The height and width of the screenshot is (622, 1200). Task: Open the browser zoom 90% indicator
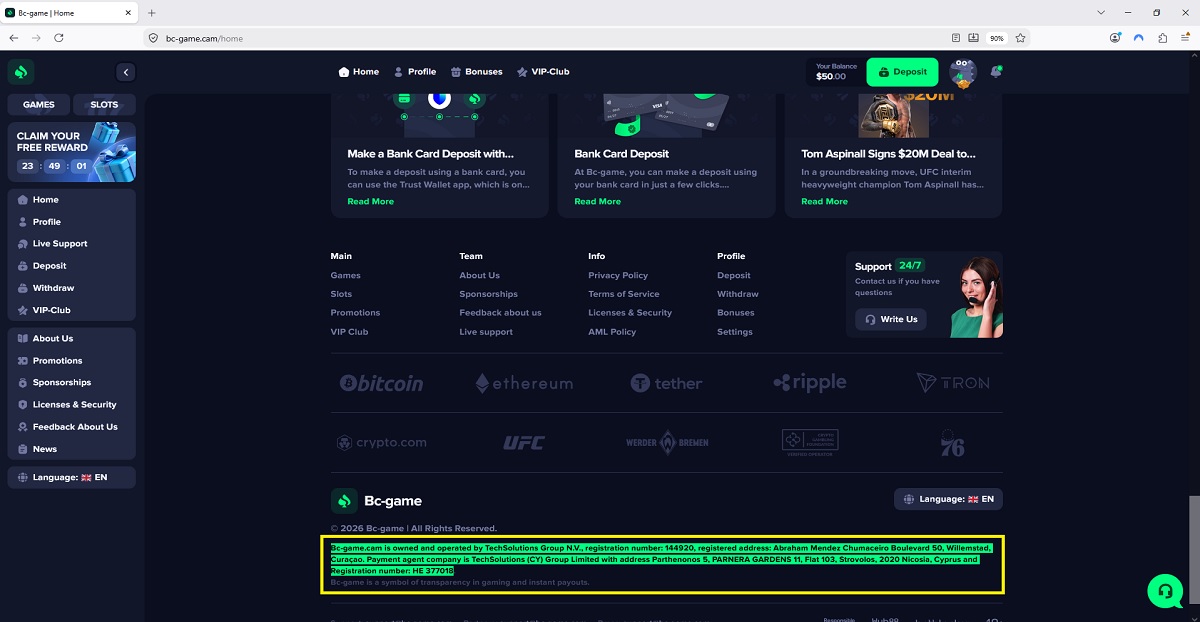[x=996, y=38]
